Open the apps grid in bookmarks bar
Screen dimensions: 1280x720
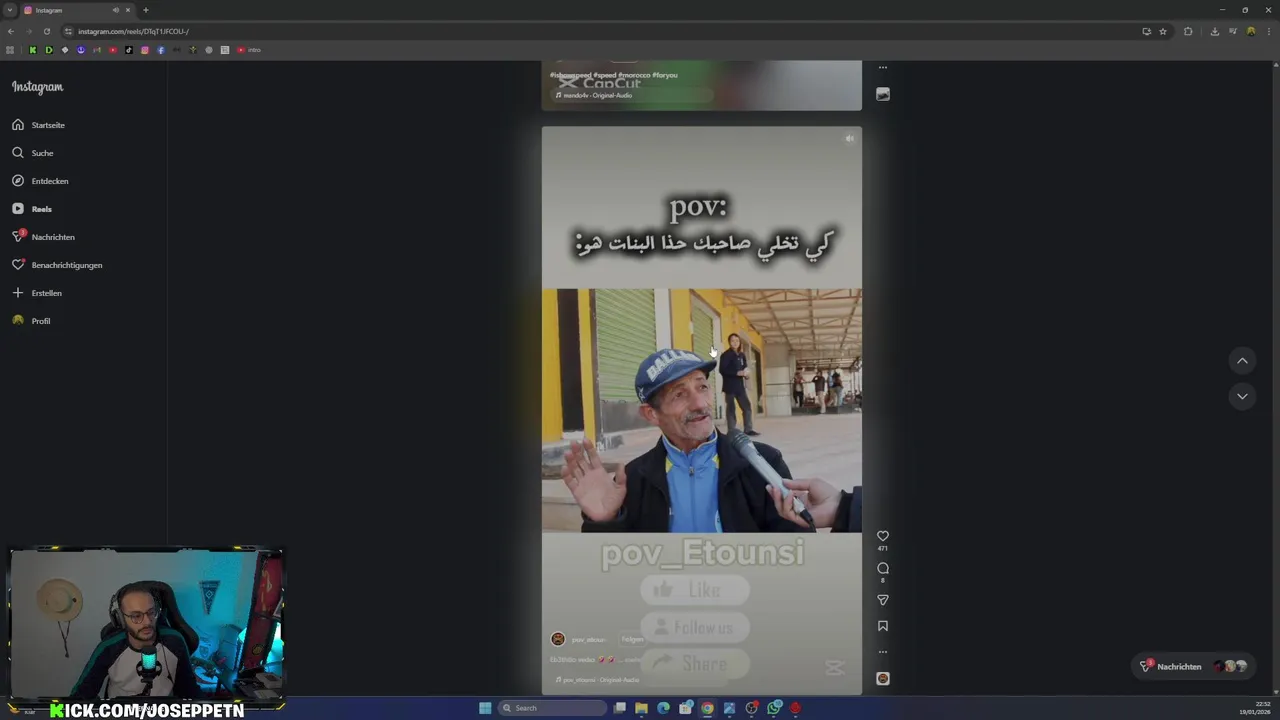tap(10, 50)
